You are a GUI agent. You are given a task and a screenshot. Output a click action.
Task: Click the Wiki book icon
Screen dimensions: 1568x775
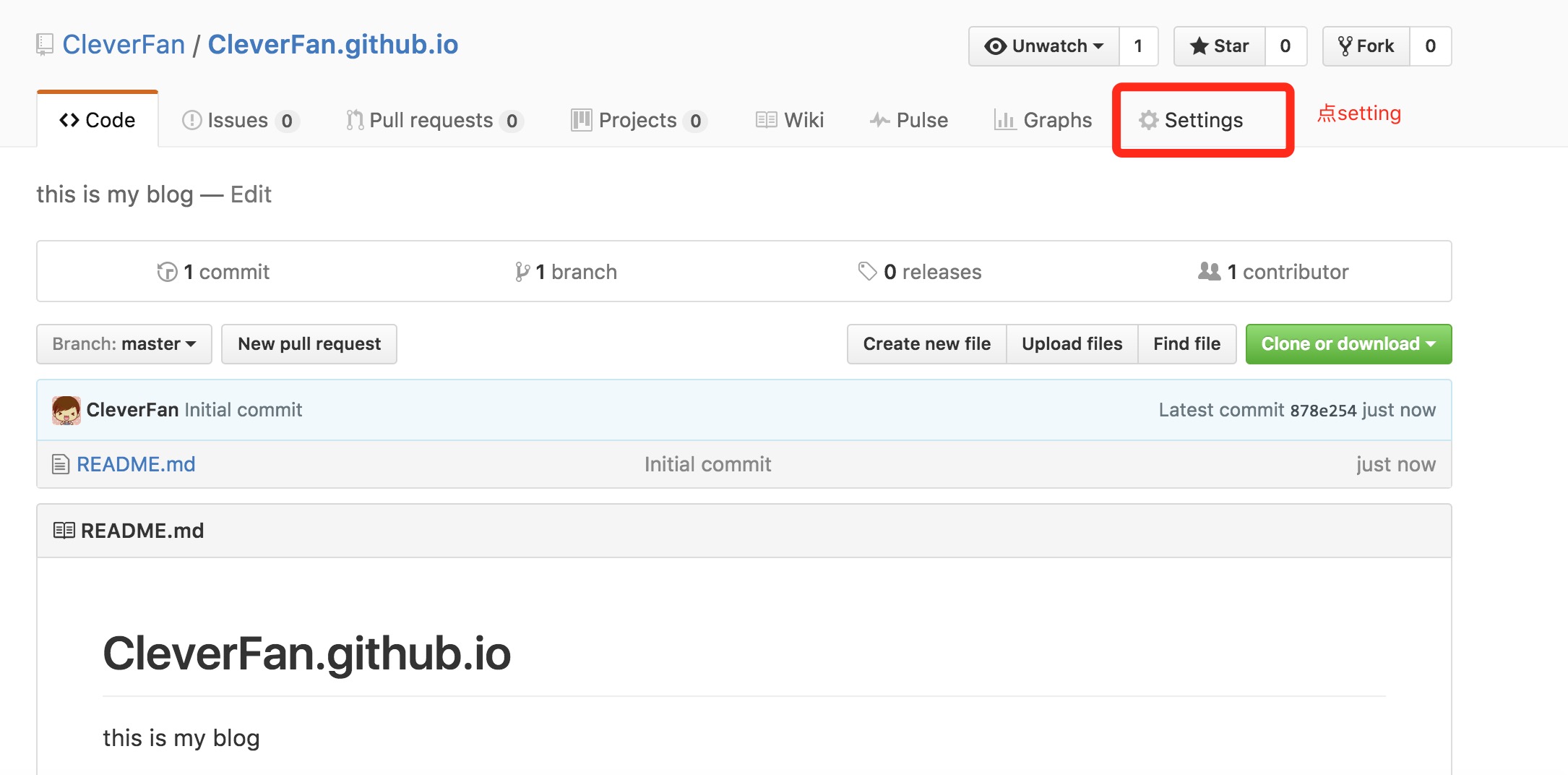766,120
